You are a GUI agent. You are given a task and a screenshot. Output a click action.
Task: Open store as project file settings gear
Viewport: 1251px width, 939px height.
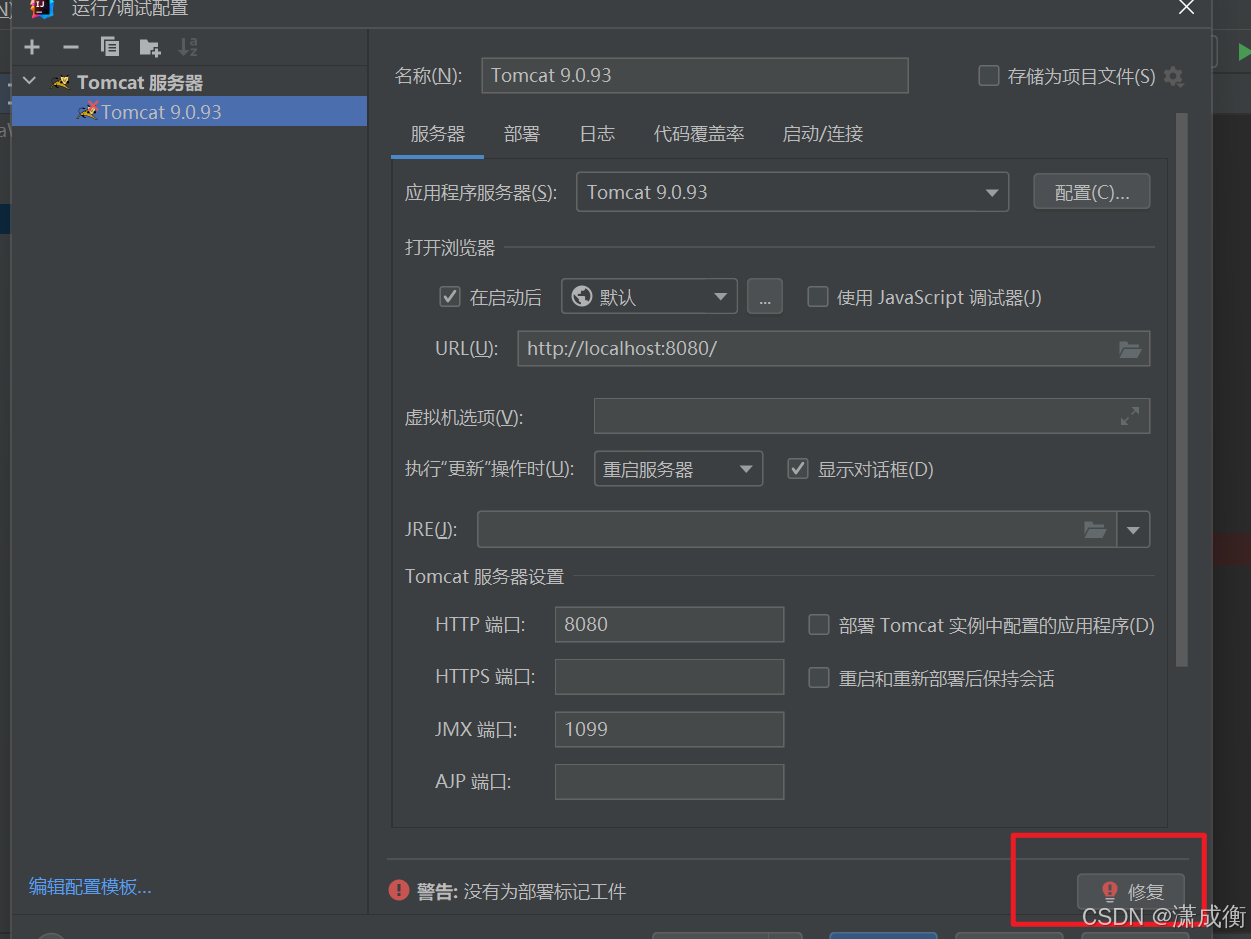(x=1174, y=77)
